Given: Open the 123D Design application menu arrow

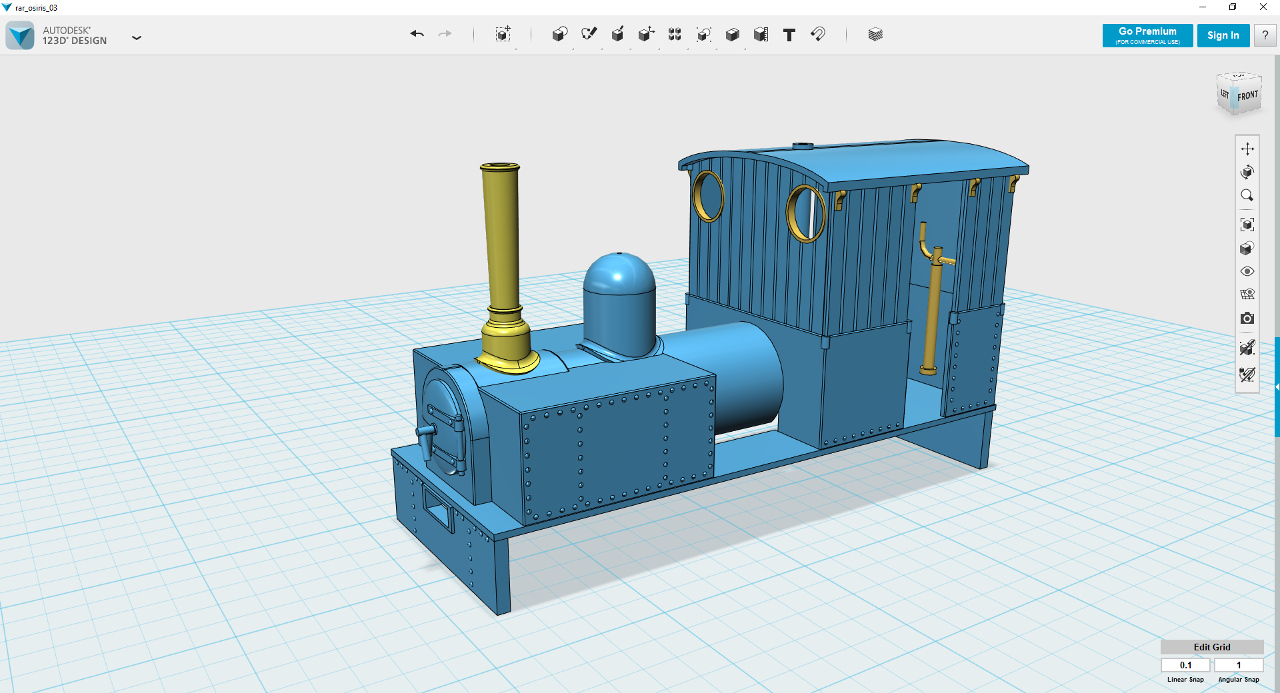Looking at the screenshot, I should click(x=136, y=37).
